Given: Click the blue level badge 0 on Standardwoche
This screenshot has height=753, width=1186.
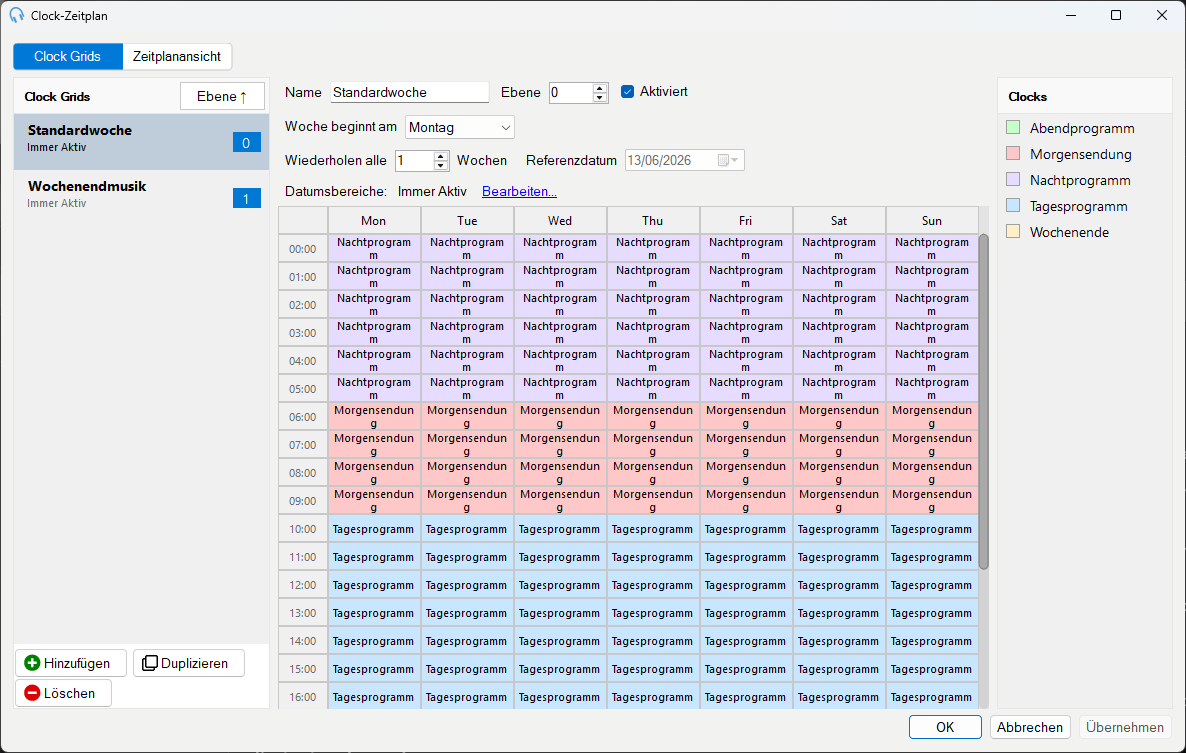Looking at the screenshot, I should 247,143.
